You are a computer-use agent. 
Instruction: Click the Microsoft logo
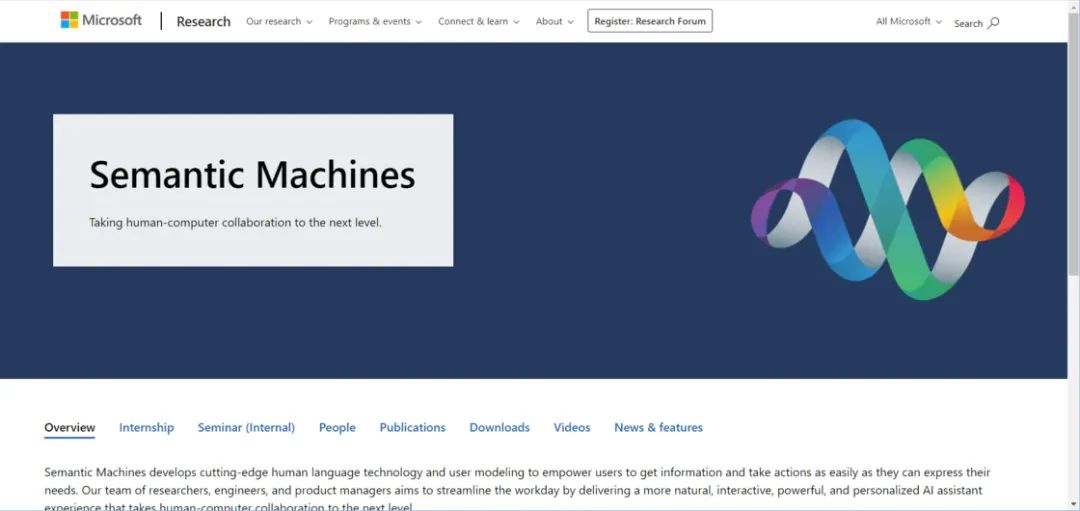pos(101,20)
